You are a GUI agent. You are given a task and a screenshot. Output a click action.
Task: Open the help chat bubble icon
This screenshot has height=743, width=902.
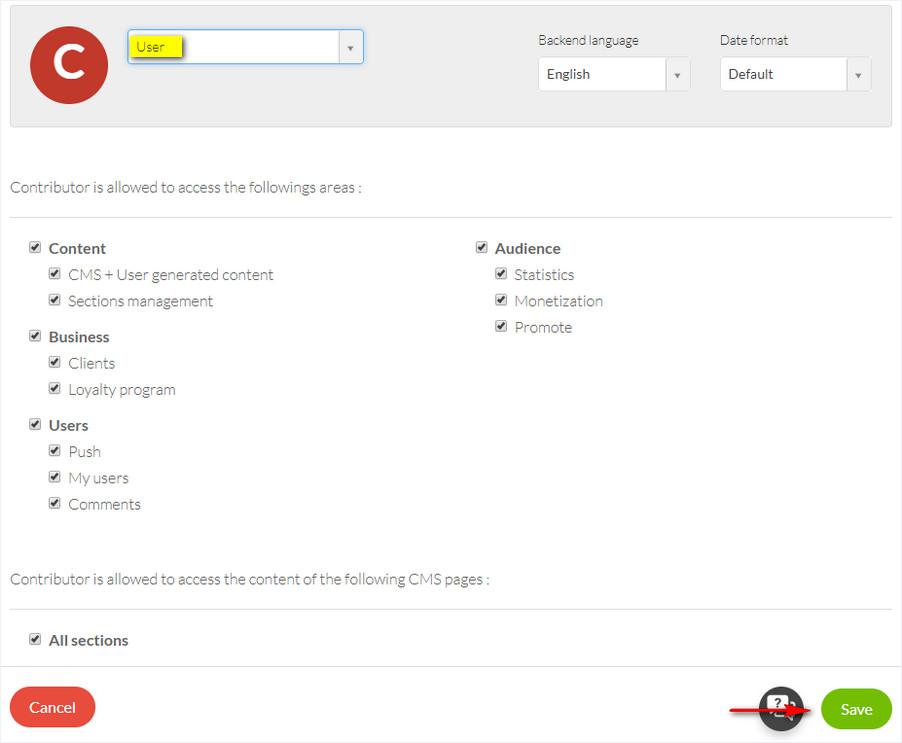tap(781, 709)
